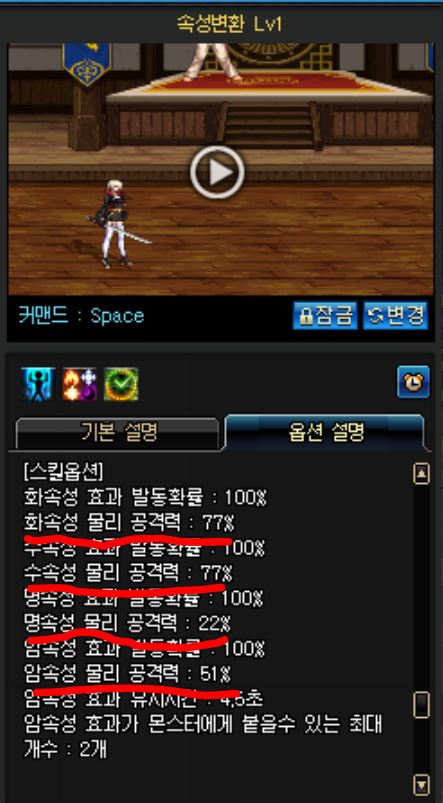
Task: Click the 변경 change button
Action: pos(395,315)
